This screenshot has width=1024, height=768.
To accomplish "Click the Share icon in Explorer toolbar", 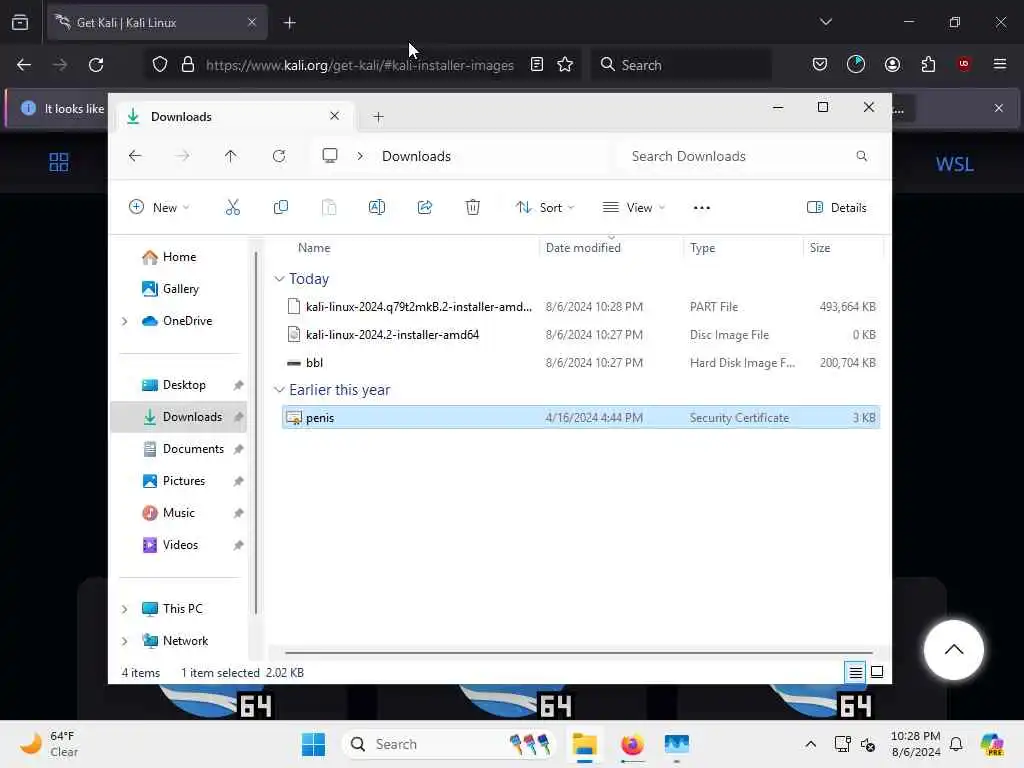I will click(424, 208).
